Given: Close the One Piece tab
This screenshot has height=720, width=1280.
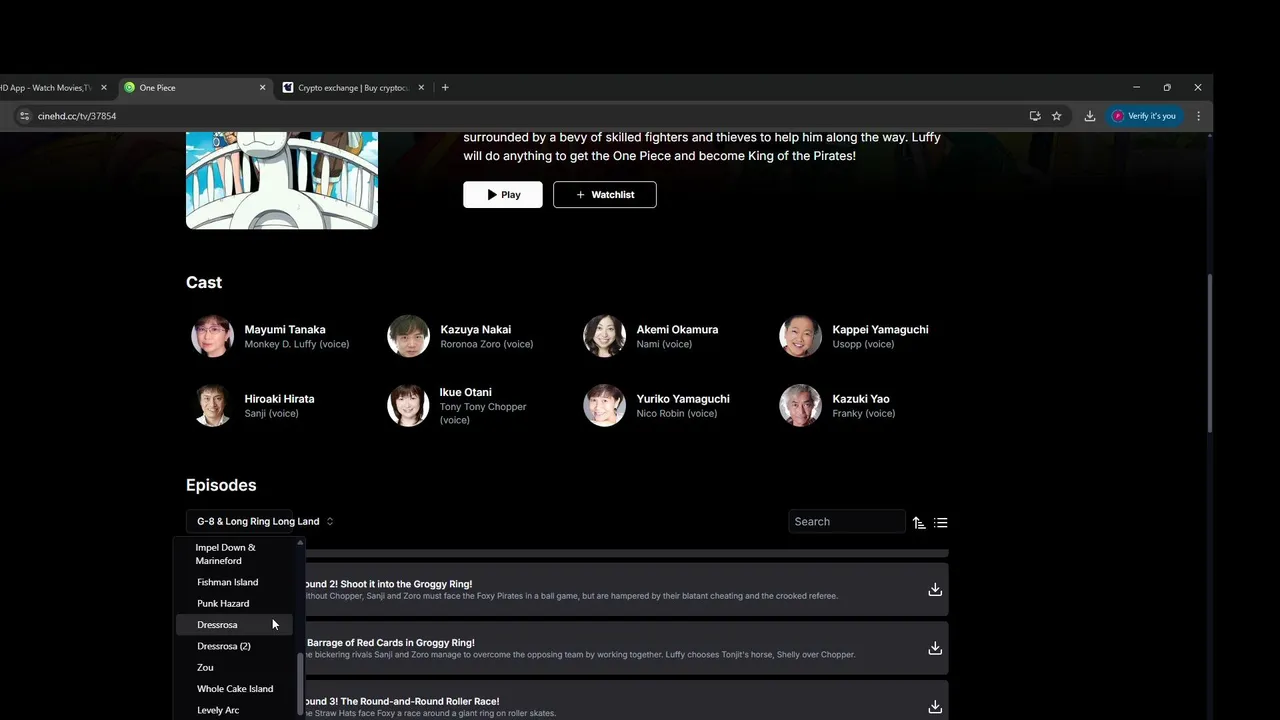Looking at the screenshot, I should (x=263, y=88).
